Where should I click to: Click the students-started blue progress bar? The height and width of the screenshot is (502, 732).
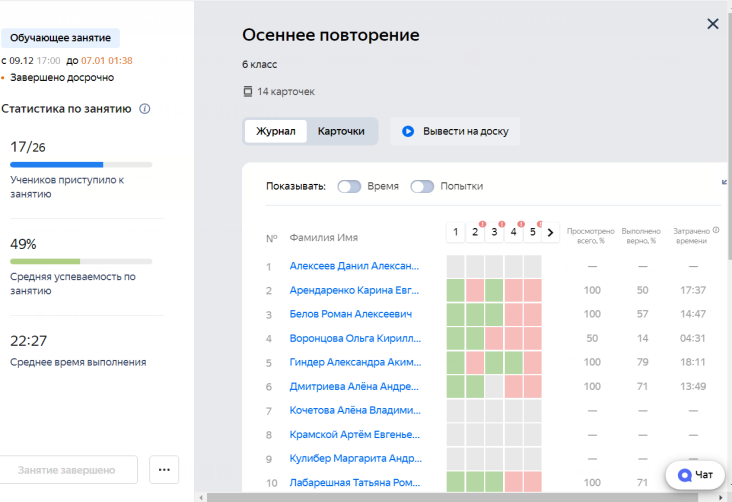pos(57,164)
